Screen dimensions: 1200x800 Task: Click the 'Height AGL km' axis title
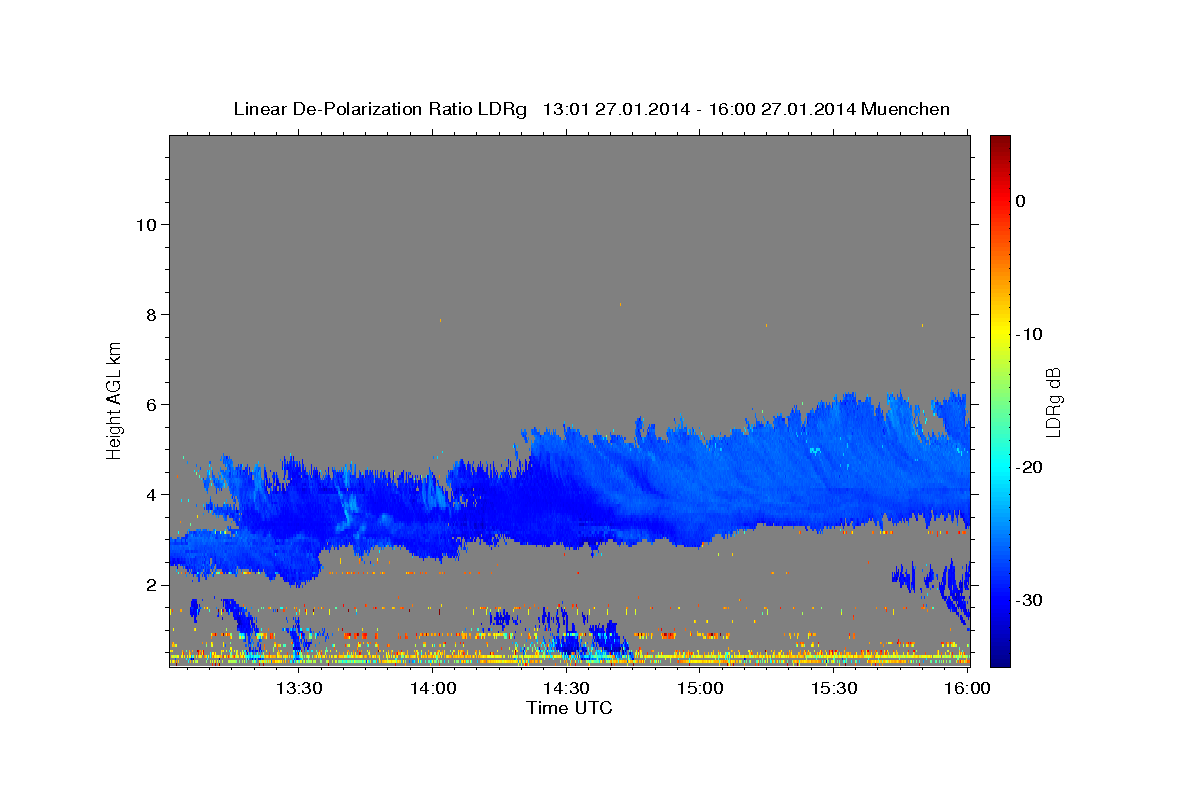(x=115, y=399)
